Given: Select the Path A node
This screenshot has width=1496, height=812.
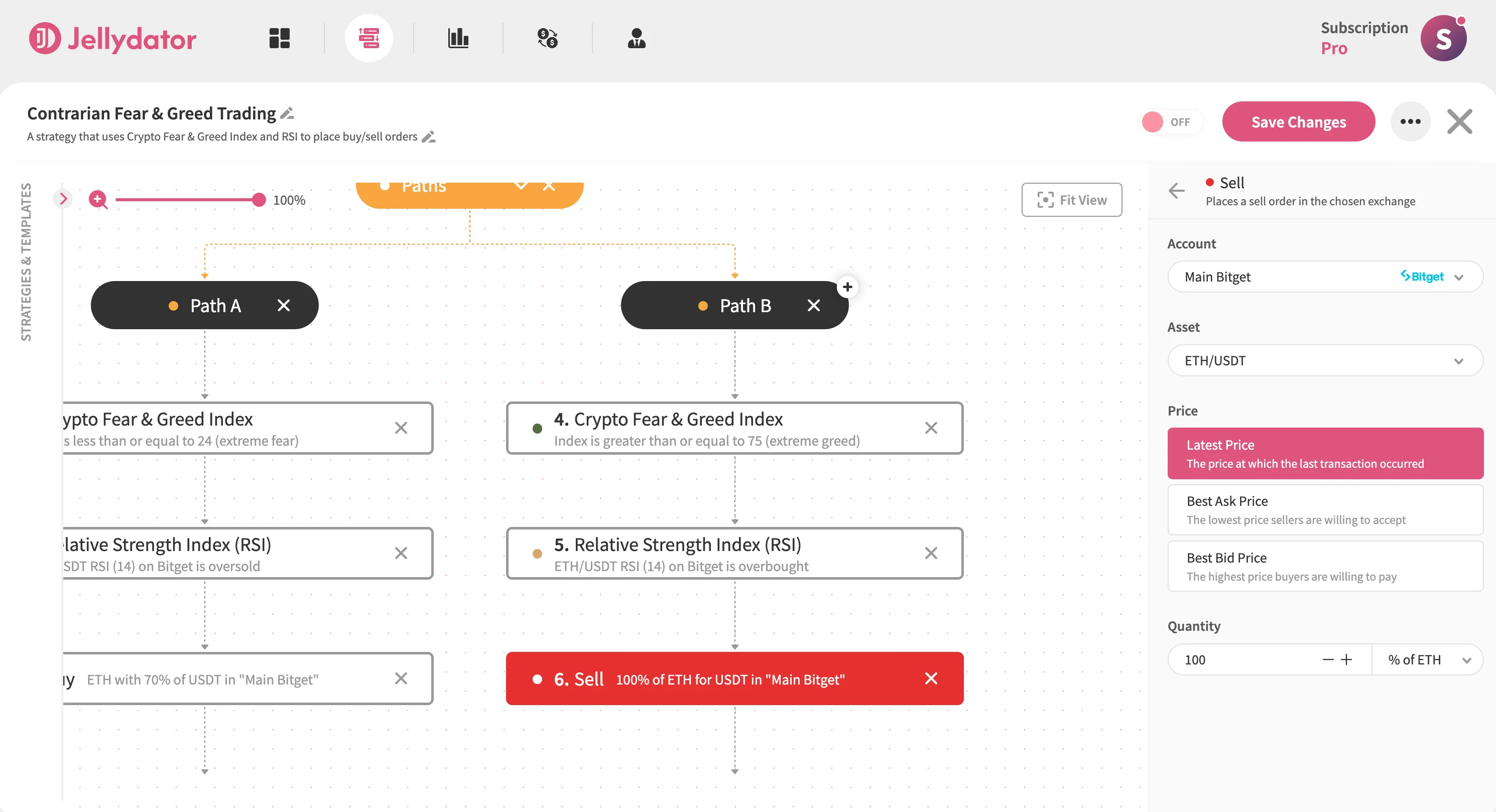Looking at the screenshot, I should pos(204,305).
